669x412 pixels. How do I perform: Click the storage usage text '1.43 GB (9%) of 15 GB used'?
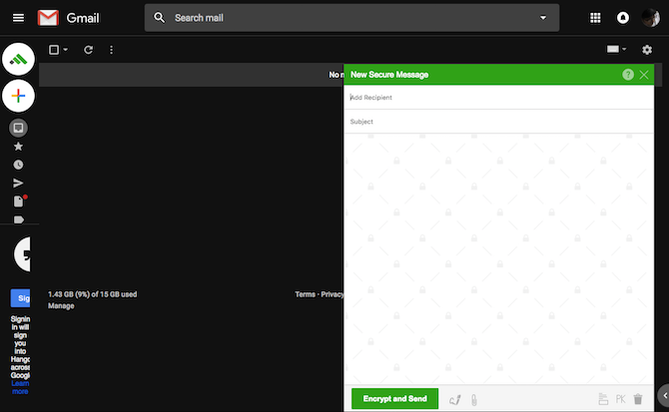(92, 294)
